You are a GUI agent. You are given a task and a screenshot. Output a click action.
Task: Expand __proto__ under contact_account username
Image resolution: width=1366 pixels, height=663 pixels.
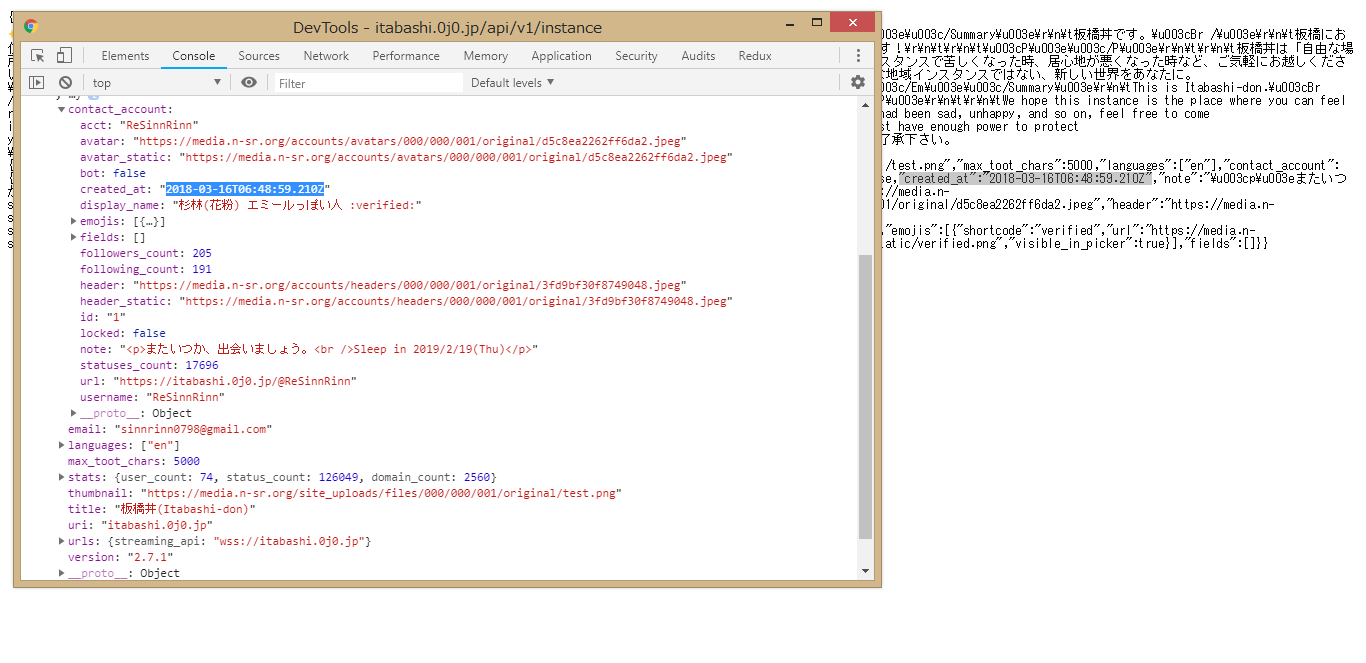click(x=74, y=413)
